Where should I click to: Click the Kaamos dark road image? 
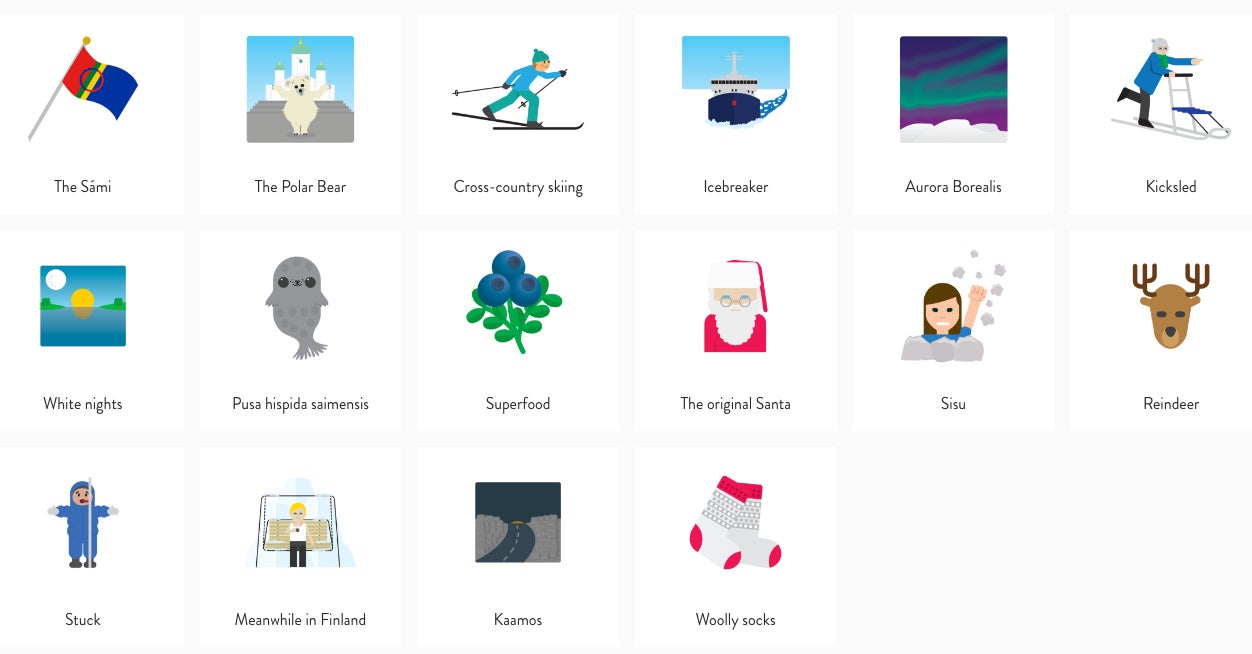click(x=518, y=522)
